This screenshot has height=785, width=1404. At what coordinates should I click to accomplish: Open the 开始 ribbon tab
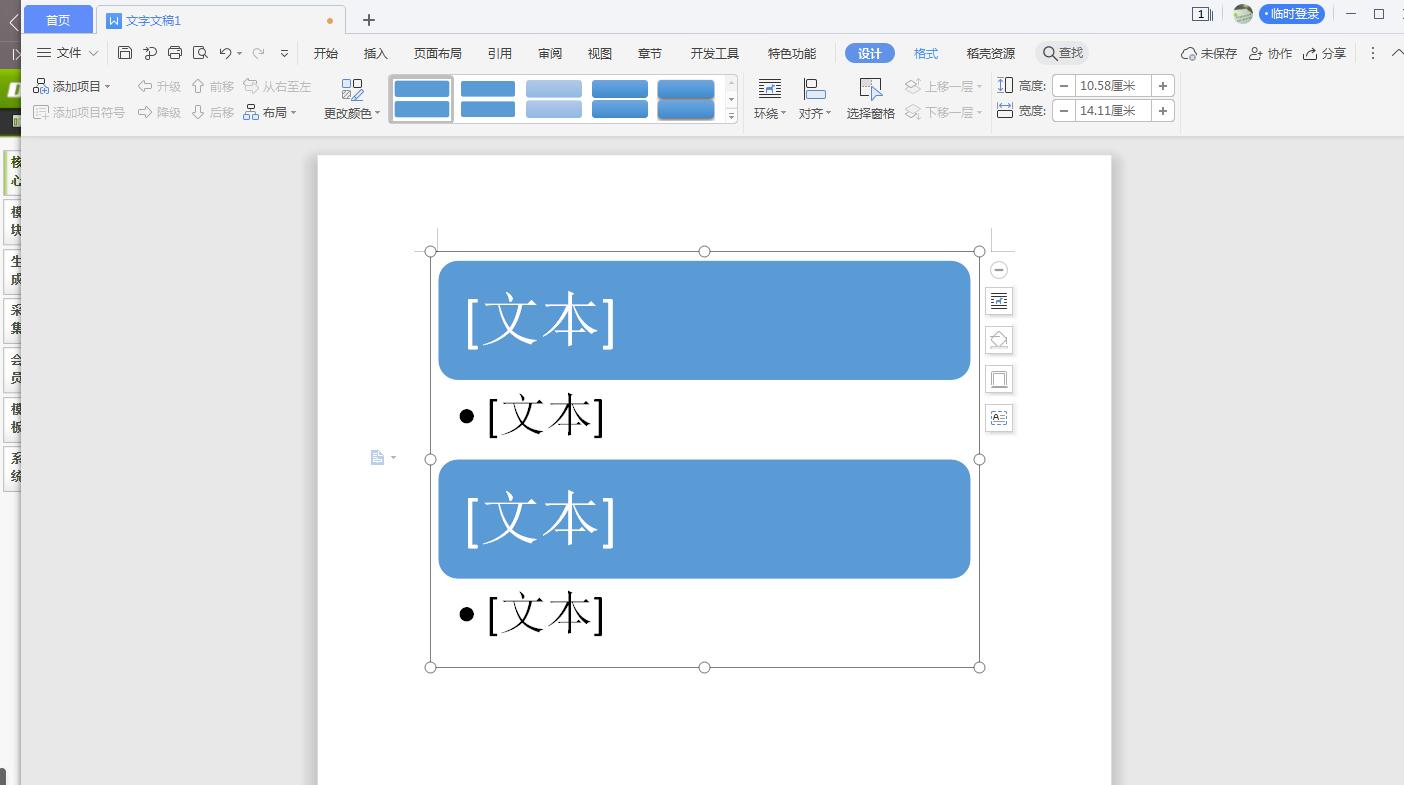click(326, 54)
